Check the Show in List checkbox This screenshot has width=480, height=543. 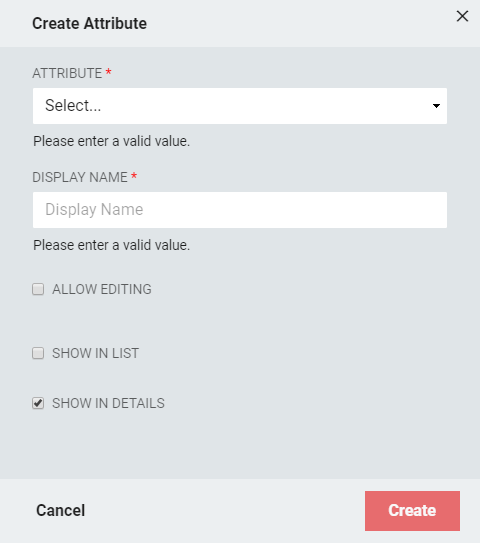click(x=38, y=353)
